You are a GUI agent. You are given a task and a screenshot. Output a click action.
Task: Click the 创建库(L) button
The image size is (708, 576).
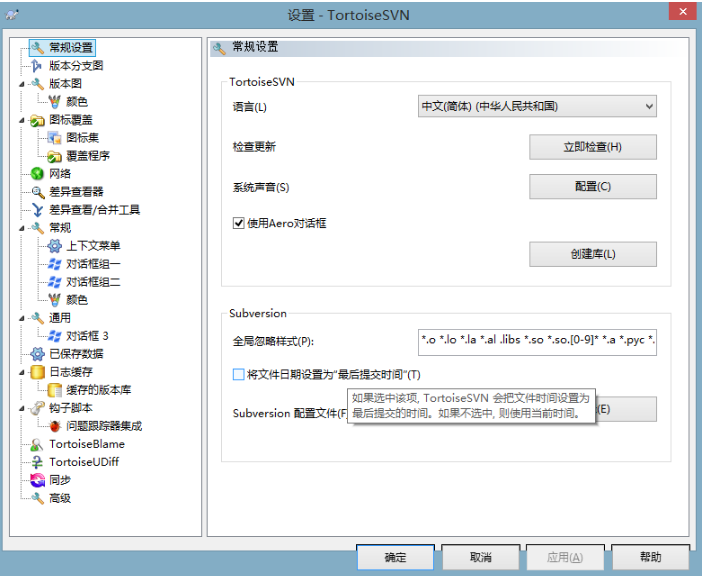pyautogui.click(x=592, y=254)
